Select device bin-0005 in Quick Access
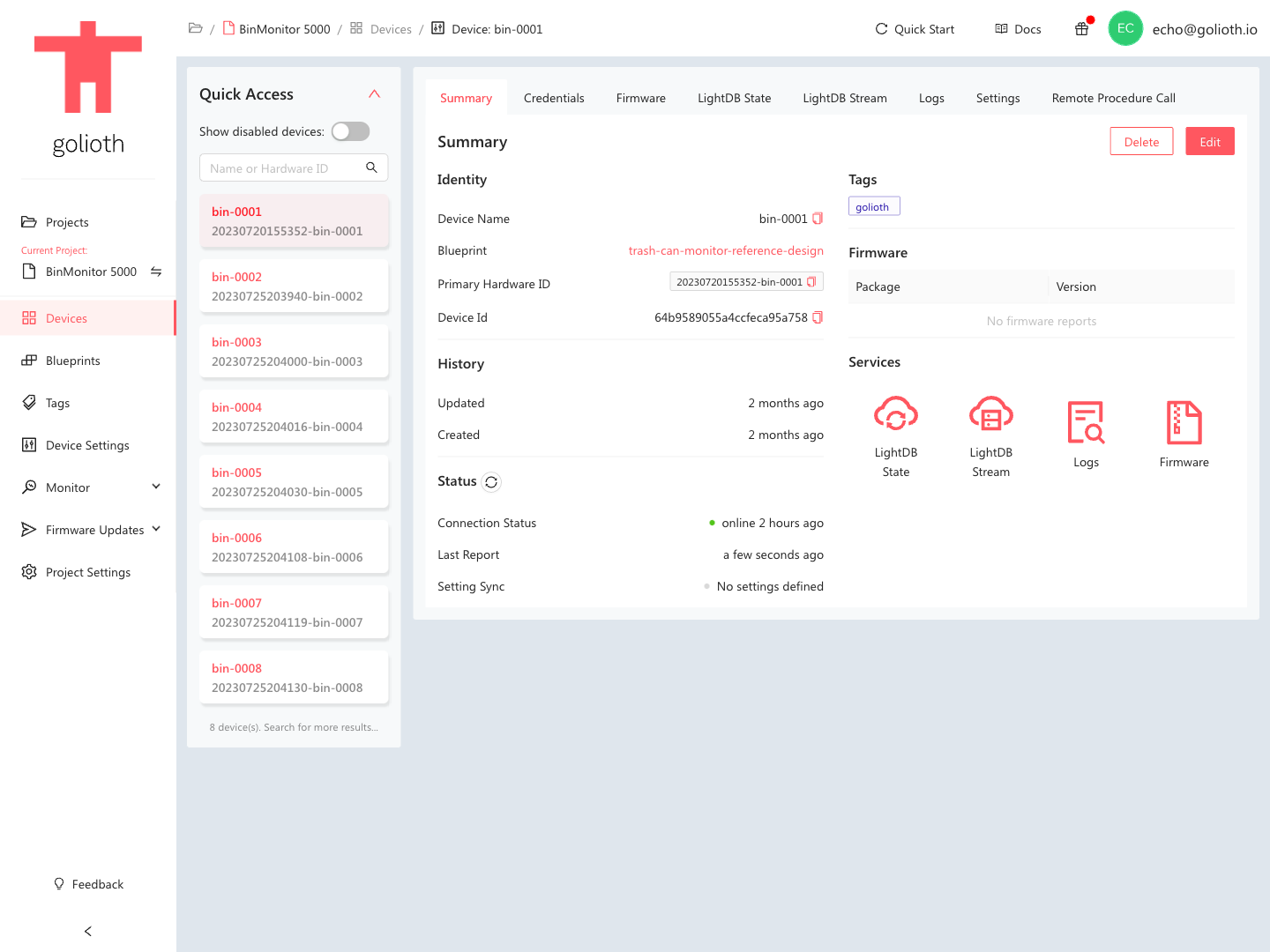The image size is (1270, 952). point(294,482)
